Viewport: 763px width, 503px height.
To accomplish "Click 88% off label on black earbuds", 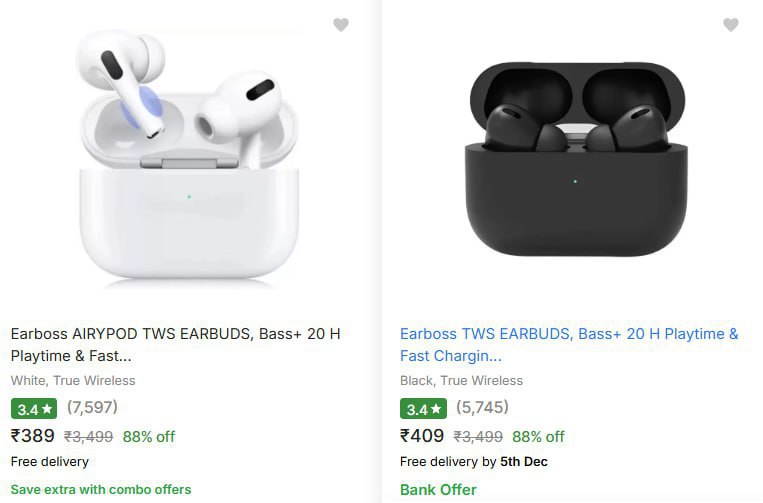I will pos(538,437).
